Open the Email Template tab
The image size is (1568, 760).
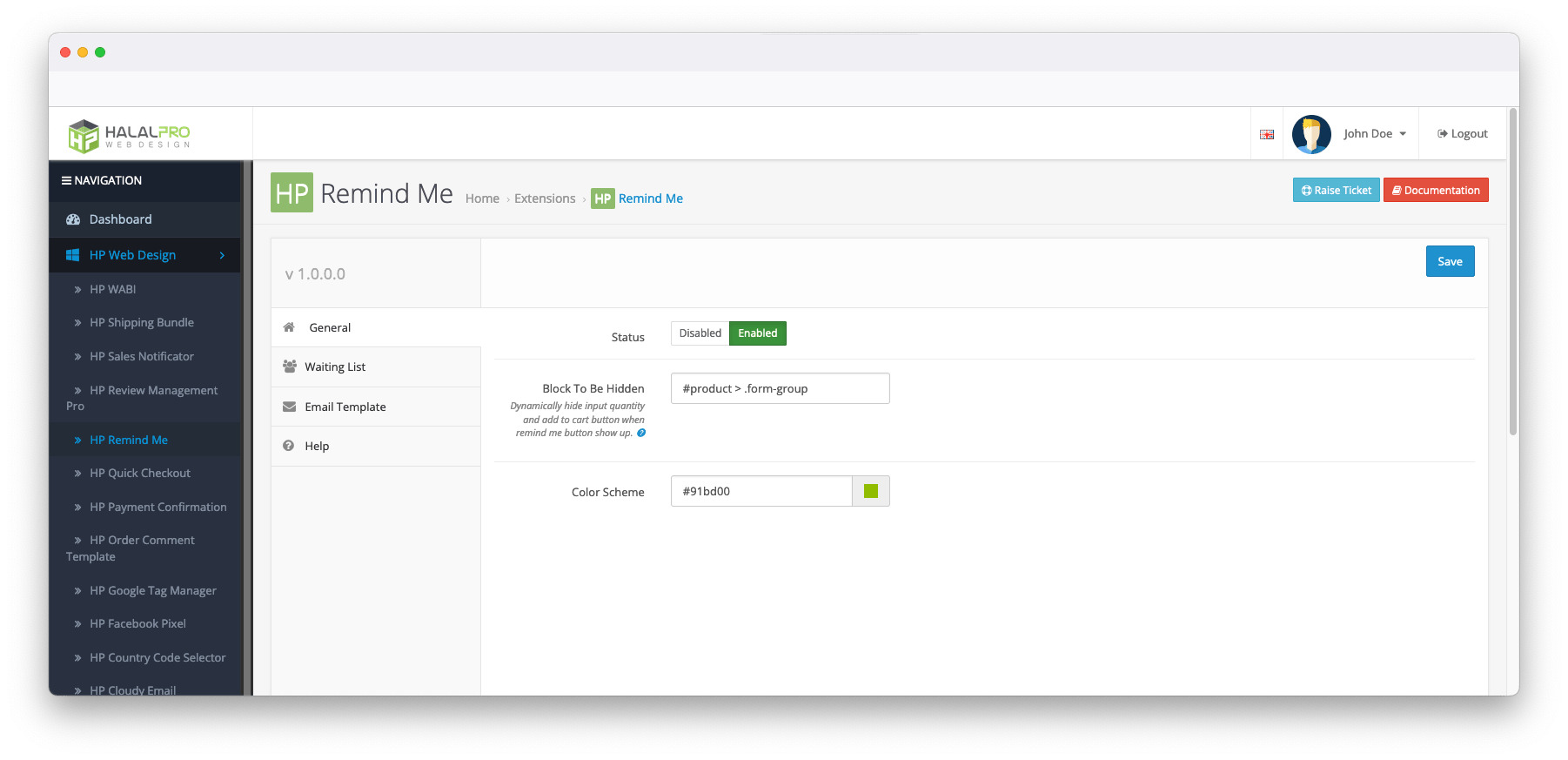(x=376, y=407)
